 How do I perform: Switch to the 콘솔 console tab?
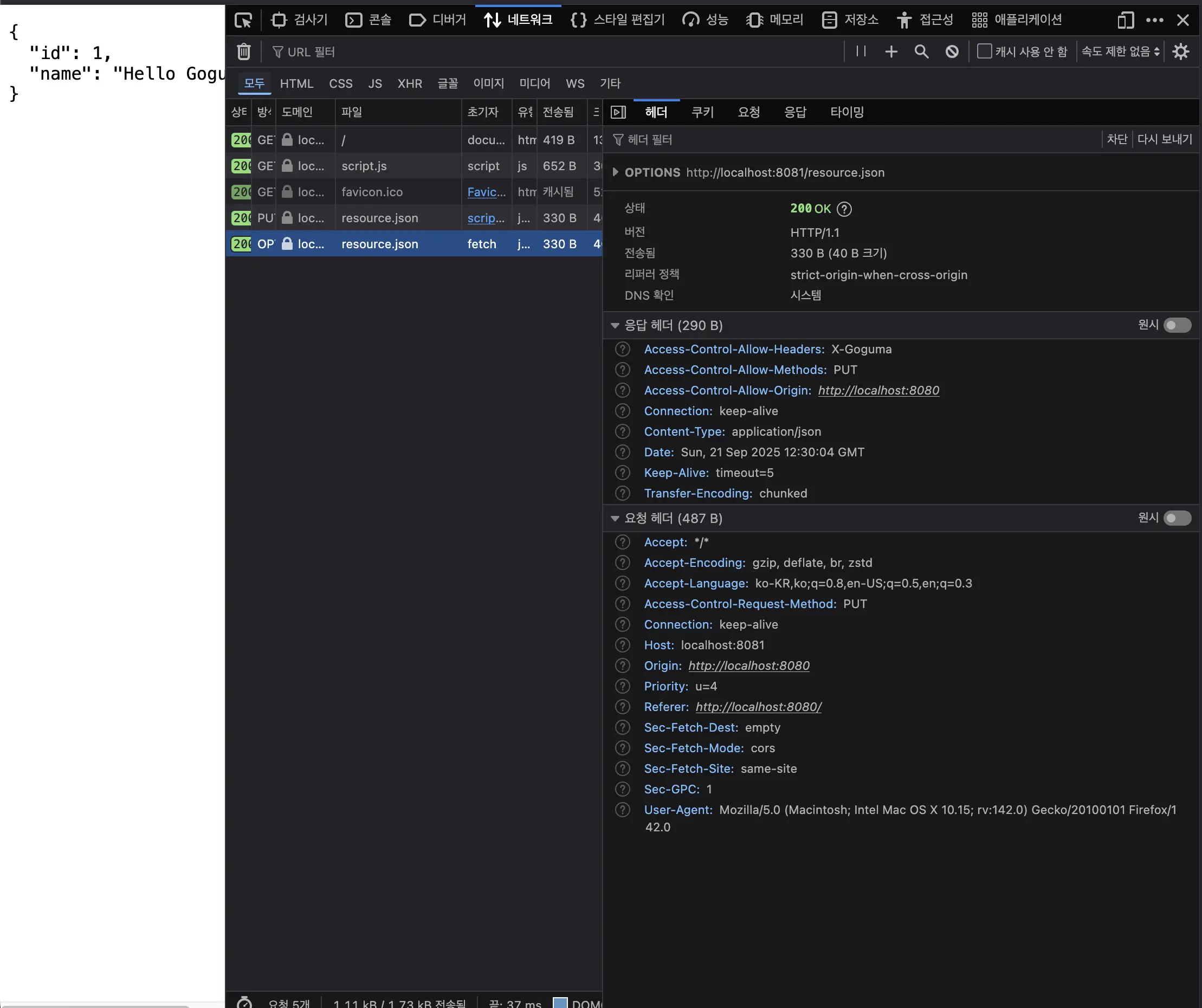(369, 21)
